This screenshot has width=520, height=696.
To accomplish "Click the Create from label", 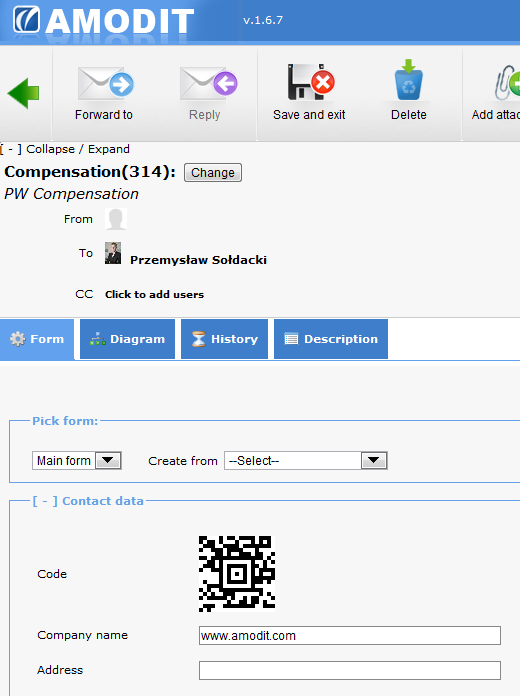I will [183, 461].
